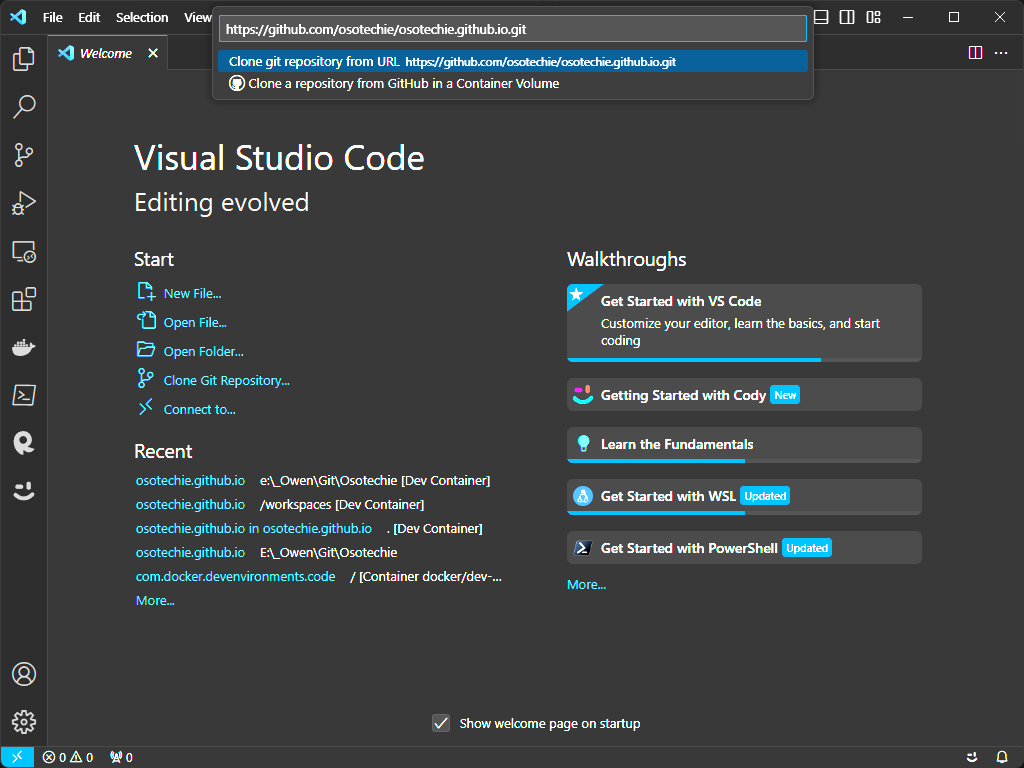Open Run and Debug view
The height and width of the screenshot is (768, 1024).
coord(23,203)
